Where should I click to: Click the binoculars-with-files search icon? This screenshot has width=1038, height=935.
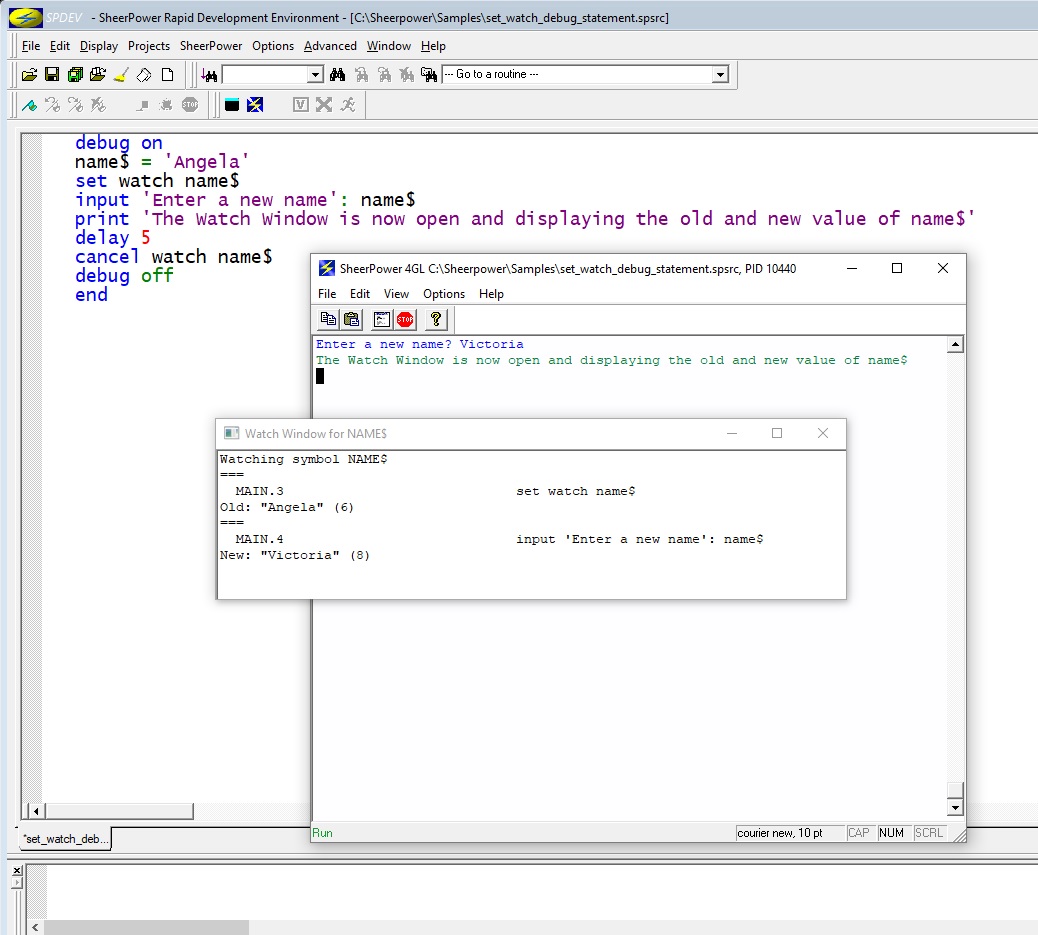[x=430, y=75]
